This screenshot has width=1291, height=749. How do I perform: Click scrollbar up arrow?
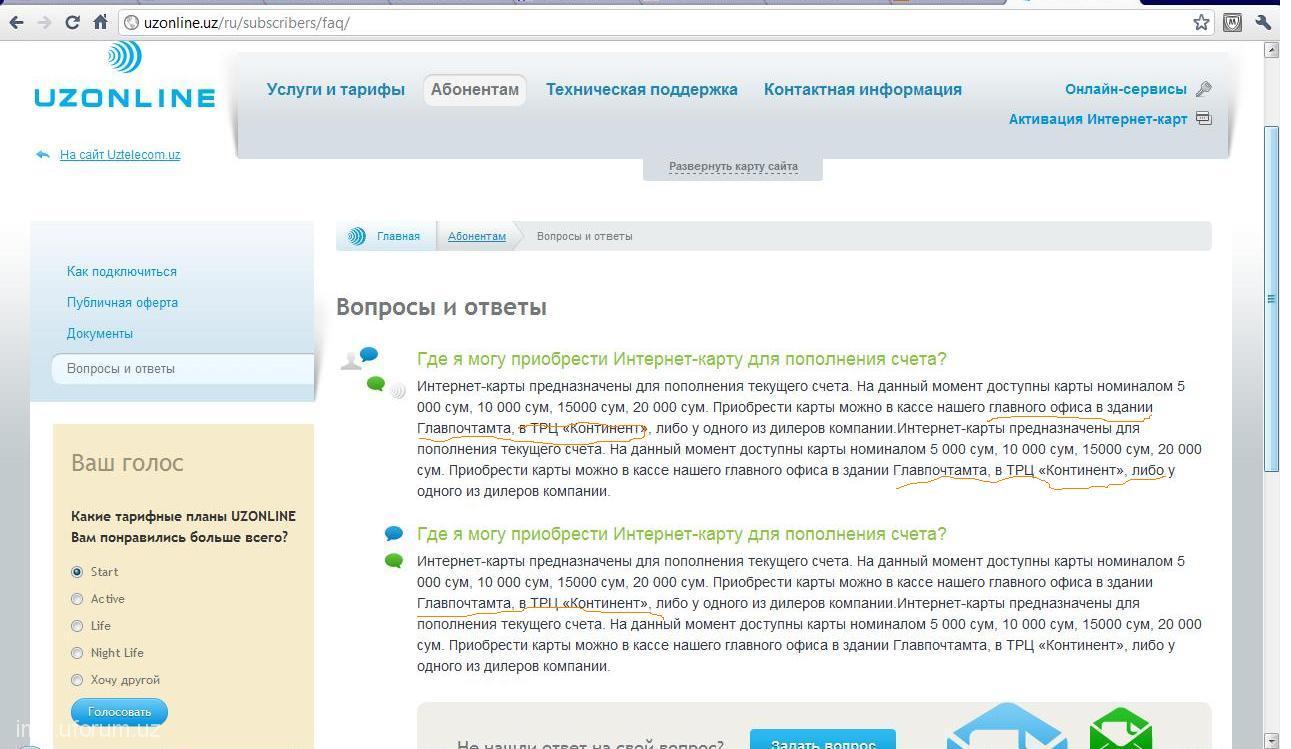coord(1272,49)
